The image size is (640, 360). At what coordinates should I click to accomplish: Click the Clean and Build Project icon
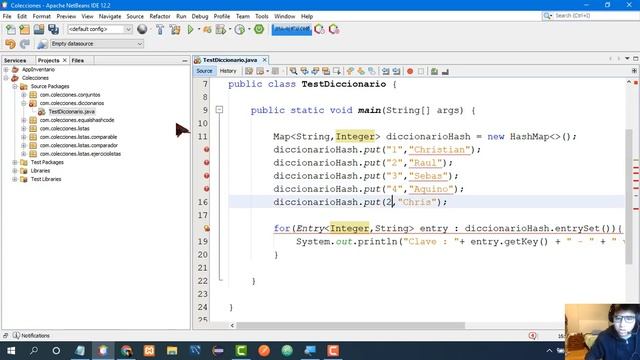pos(175,29)
